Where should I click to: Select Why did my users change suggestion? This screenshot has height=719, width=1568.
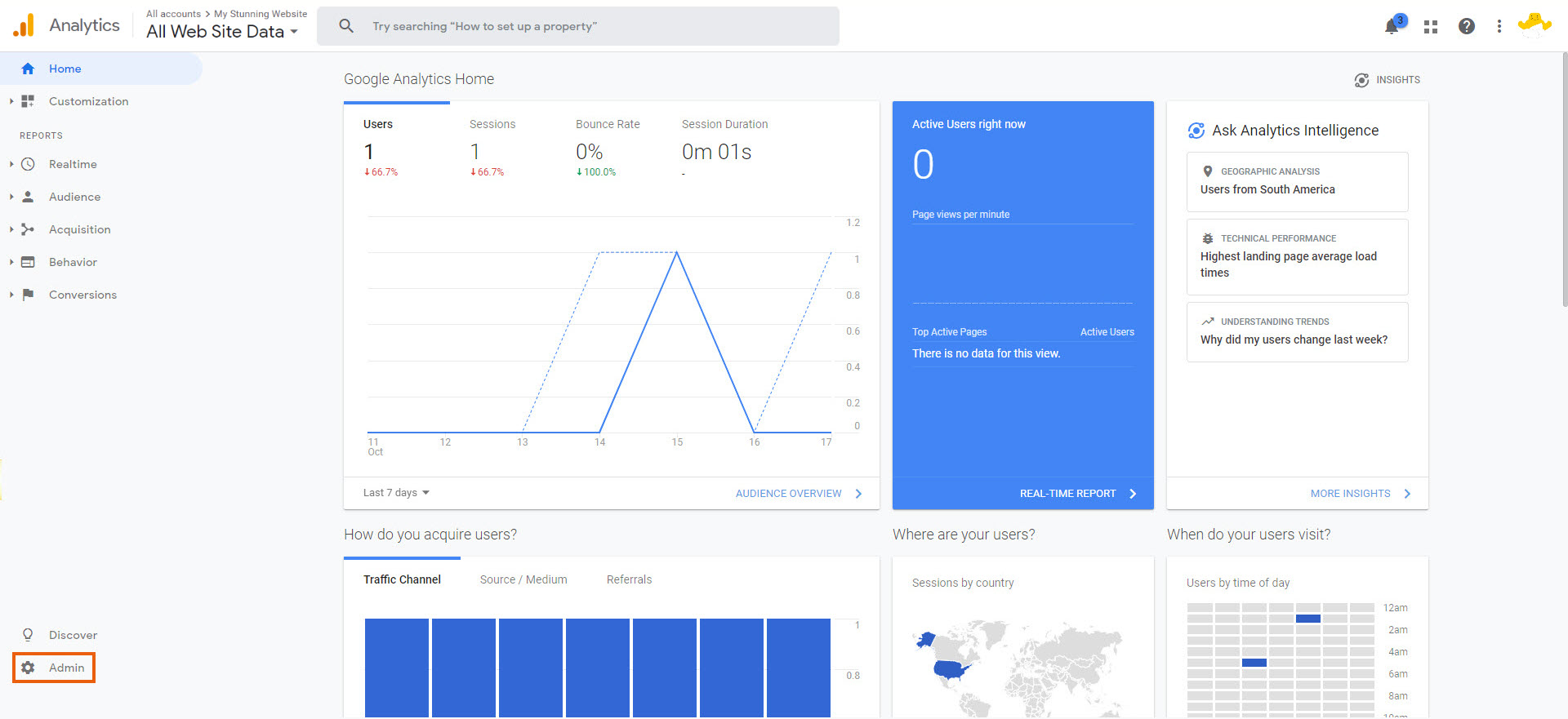click(1297, 332)
